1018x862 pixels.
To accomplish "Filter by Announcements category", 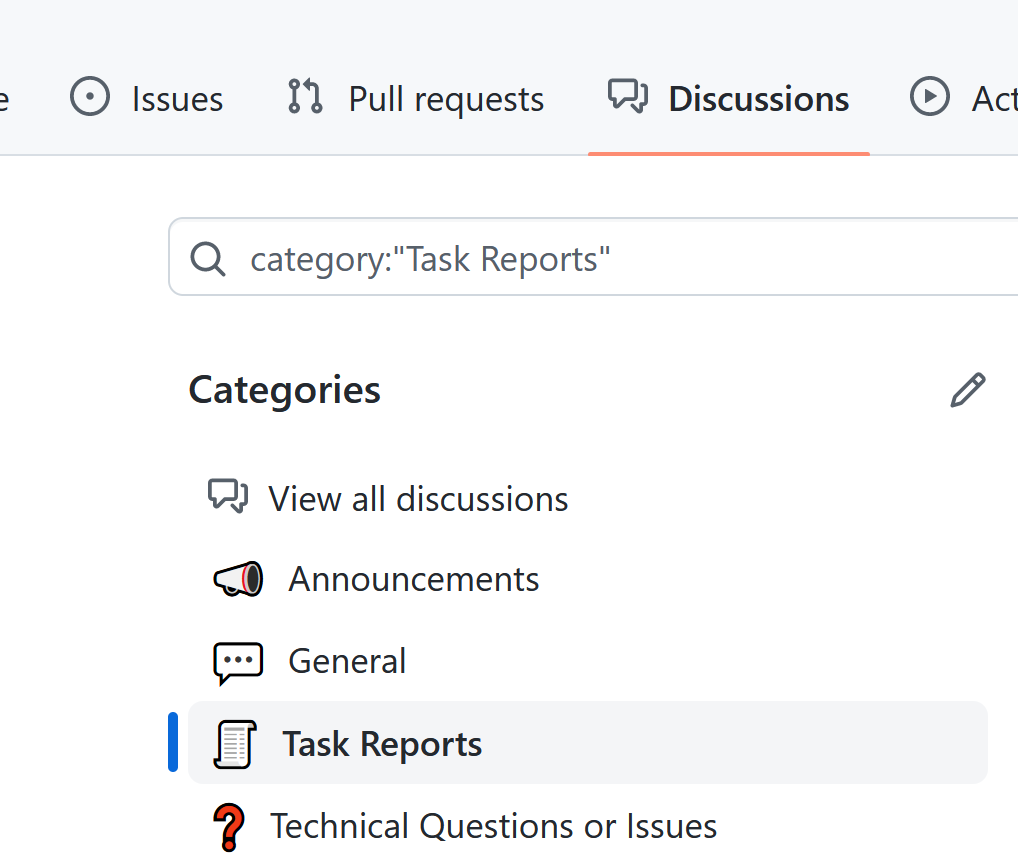I will click(x=588, y=579).
